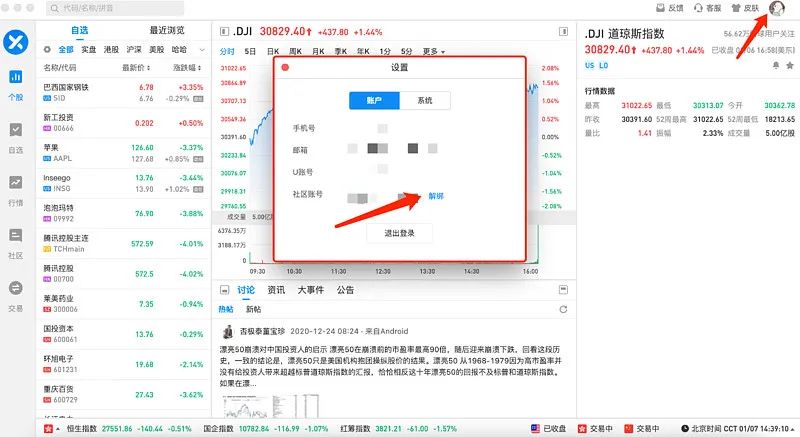Open the 更多 chart period dropdown
The width and height of the screenshot is (800, 437).
pyautogui.click(x=434, y=52)
